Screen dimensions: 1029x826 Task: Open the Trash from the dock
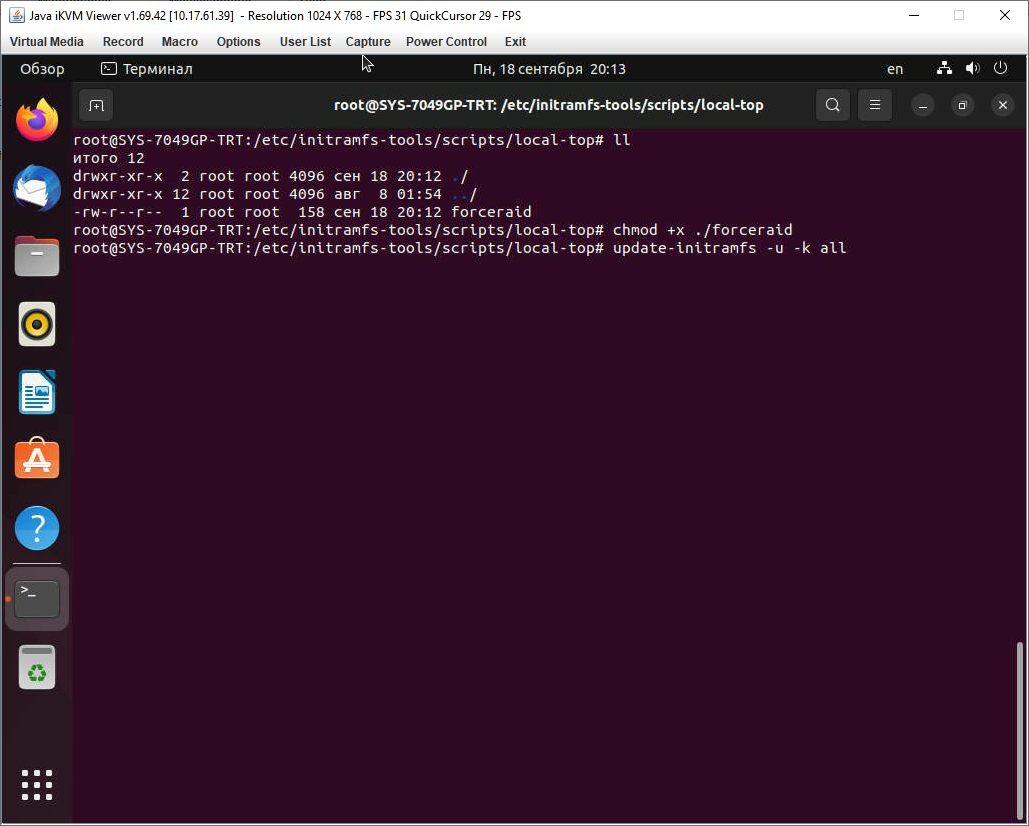coord(37,667)
